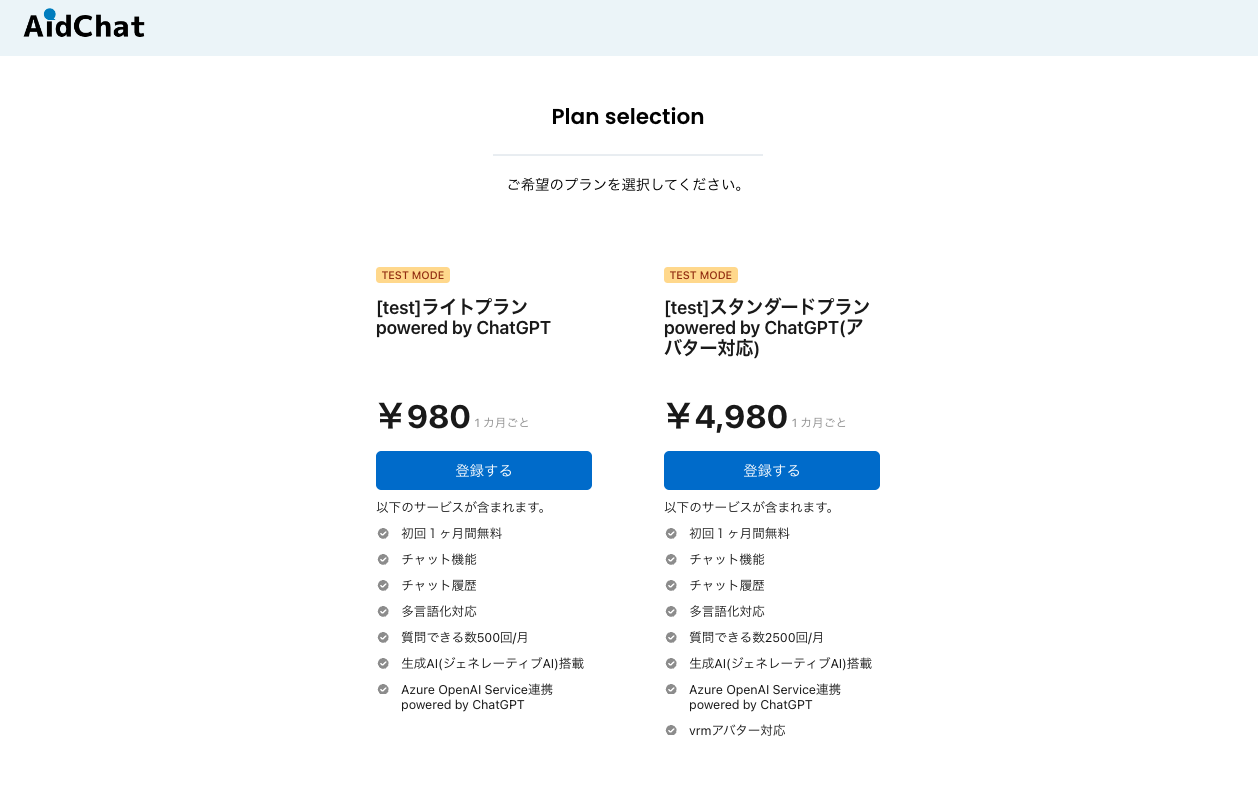Click checkmark beside Azure OpenAI Service連携 in standard plan
Screen dimensions: 1258x801
(x=671, y=689)
